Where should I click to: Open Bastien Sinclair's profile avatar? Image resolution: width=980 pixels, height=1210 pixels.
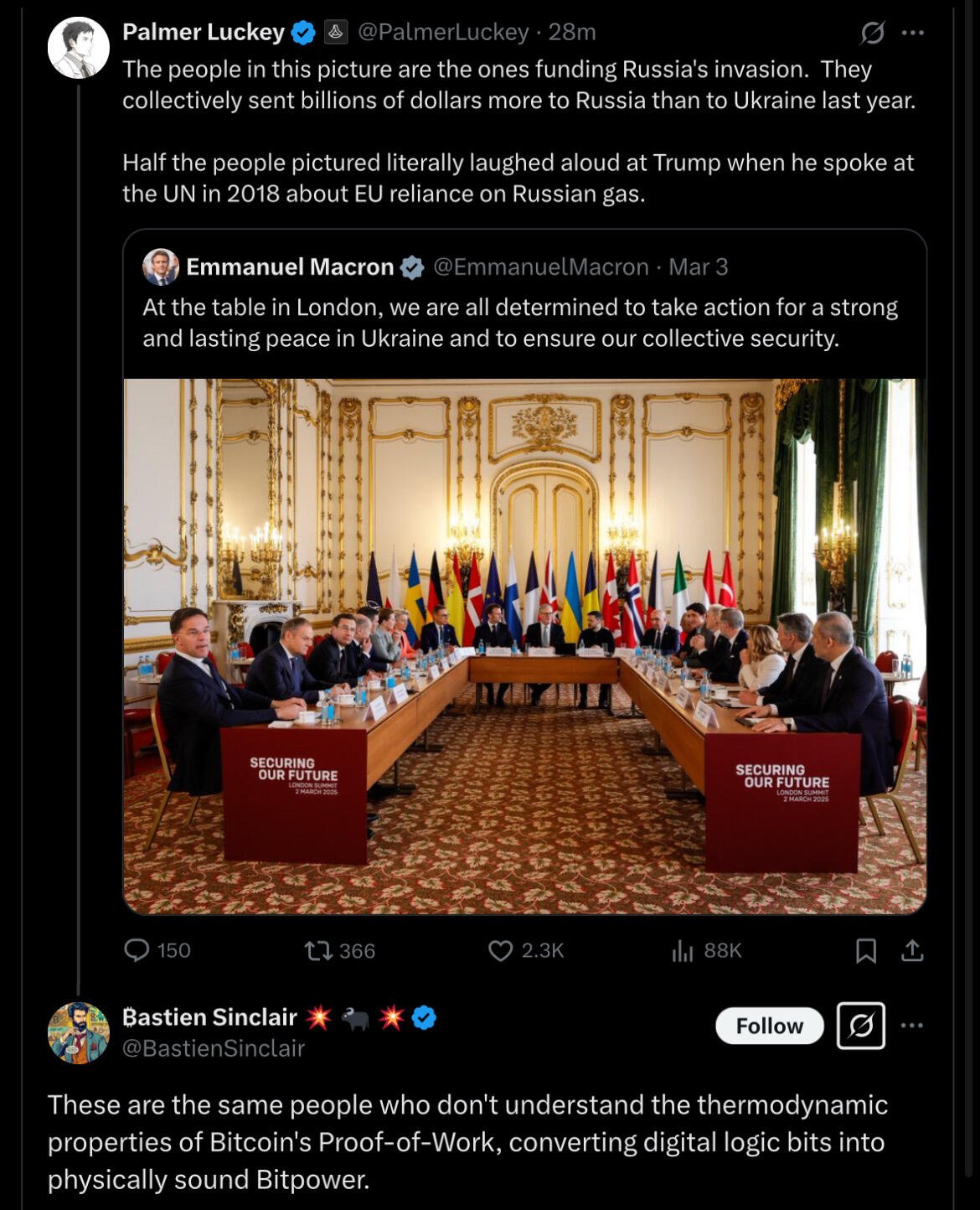(79, 1033)
